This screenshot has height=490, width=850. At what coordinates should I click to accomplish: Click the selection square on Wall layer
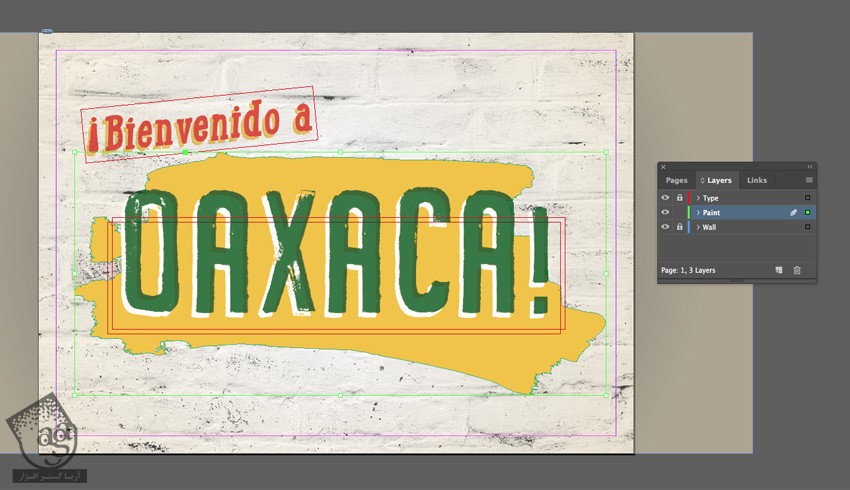click(808, 227)
